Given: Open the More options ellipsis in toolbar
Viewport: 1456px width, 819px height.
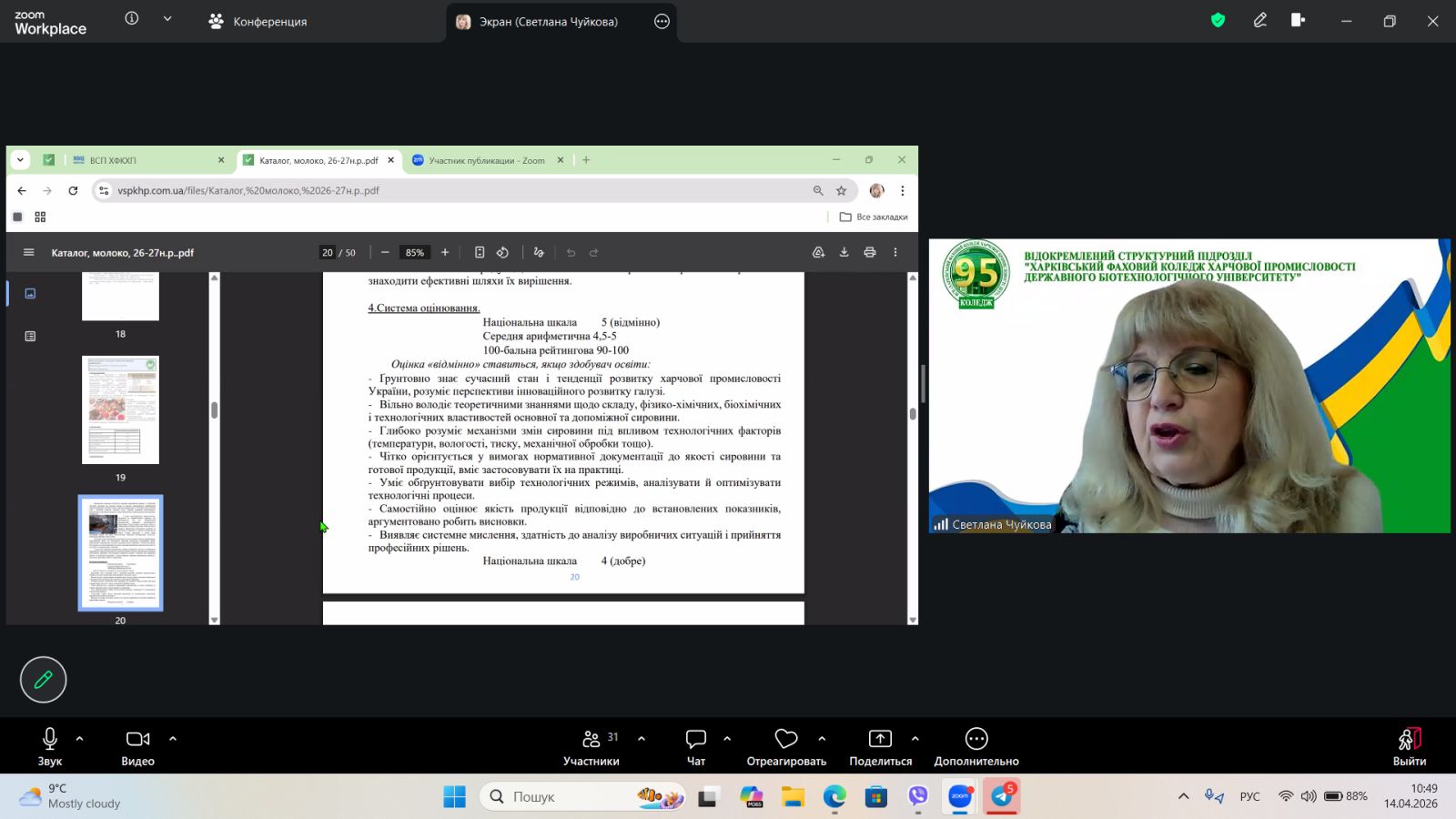Looking at the screenshot, I should click(976, 739).
